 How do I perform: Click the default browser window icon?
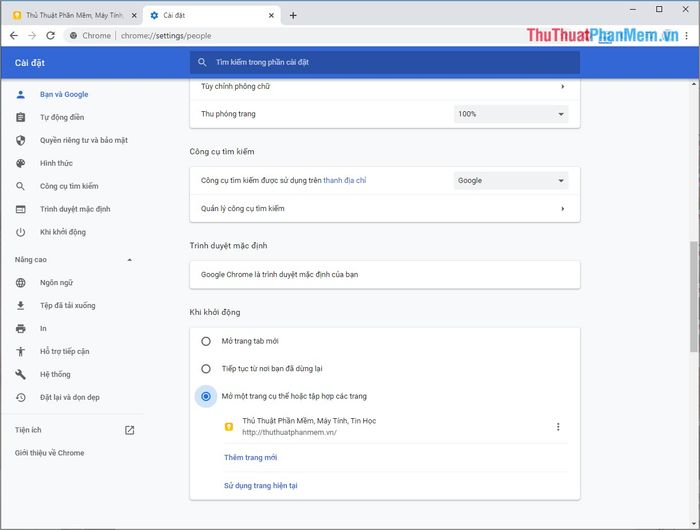coord(21,209)
